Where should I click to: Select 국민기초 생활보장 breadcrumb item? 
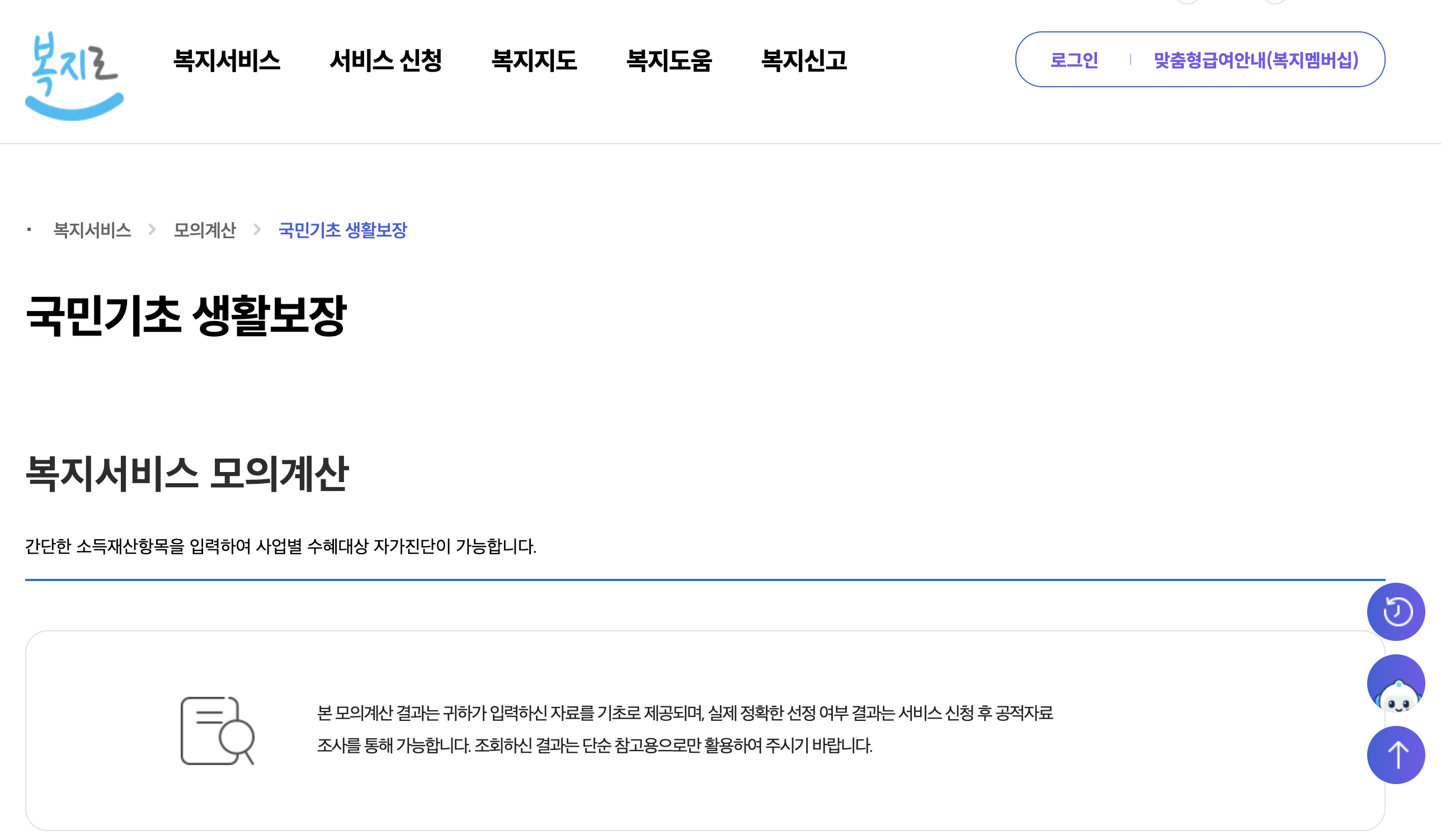(342, 230)
